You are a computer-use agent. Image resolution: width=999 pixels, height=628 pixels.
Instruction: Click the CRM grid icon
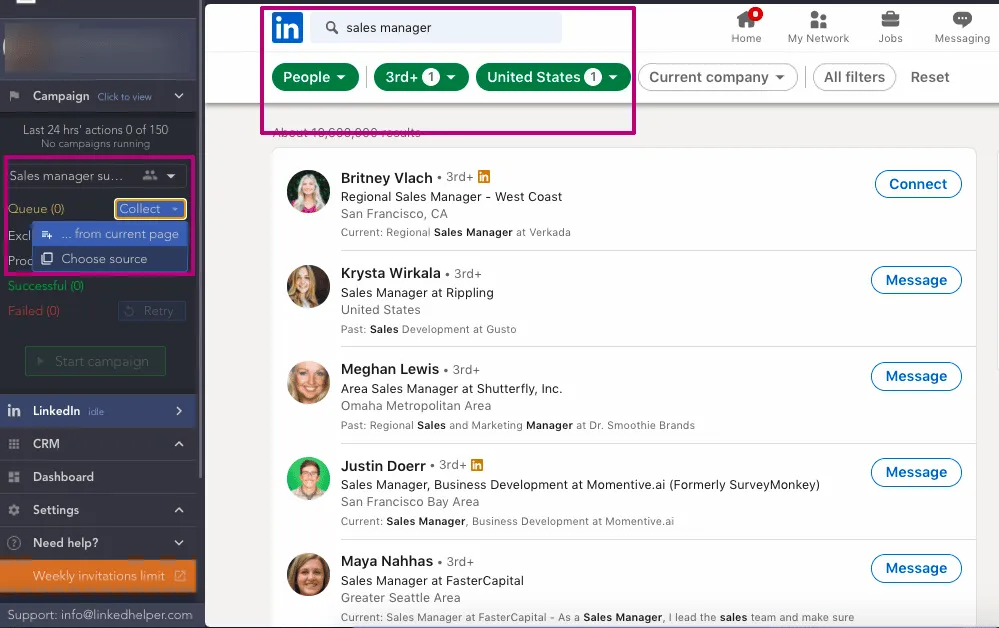coord(14,444)
